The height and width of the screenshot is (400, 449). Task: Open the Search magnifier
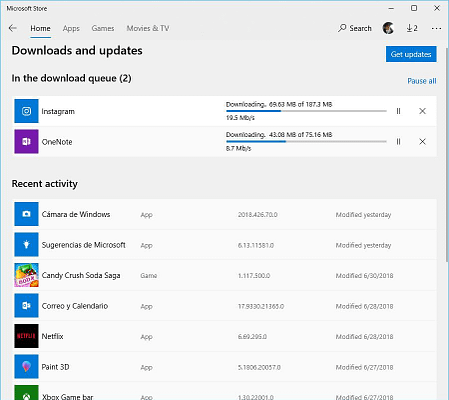point(355,28)
